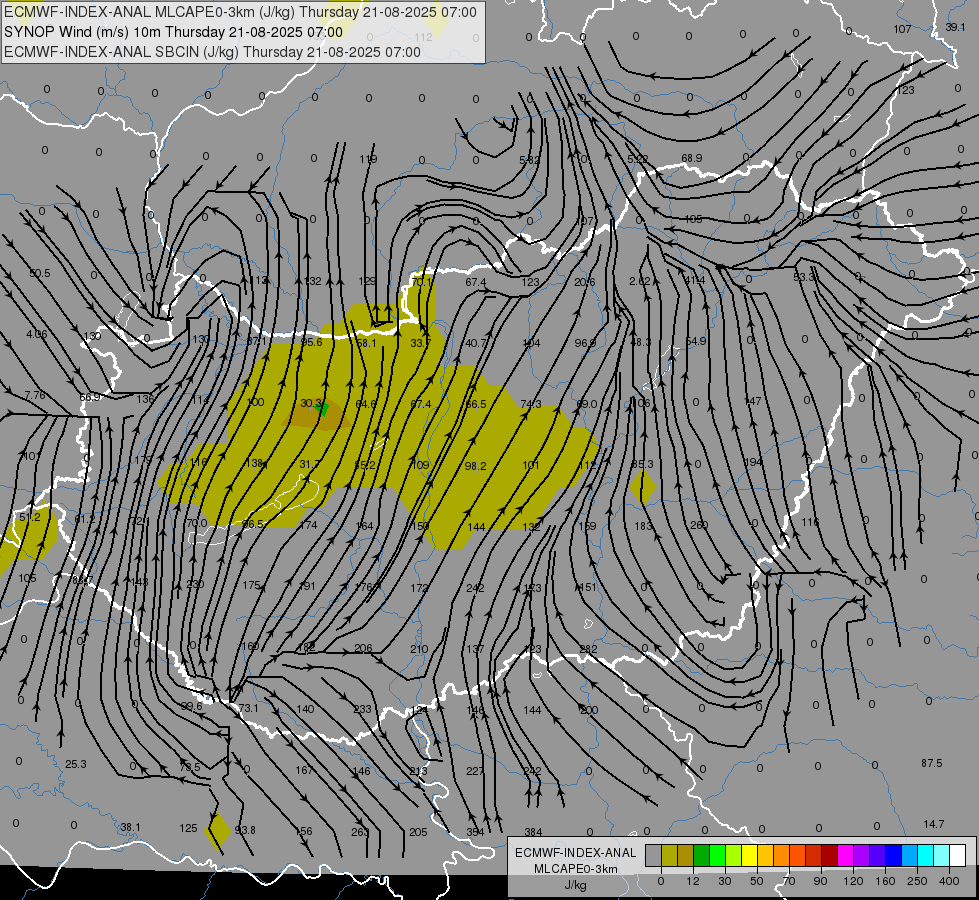Click the white swatch ending the legend
This screenshot has height=900, width=979.
point(958,856)
